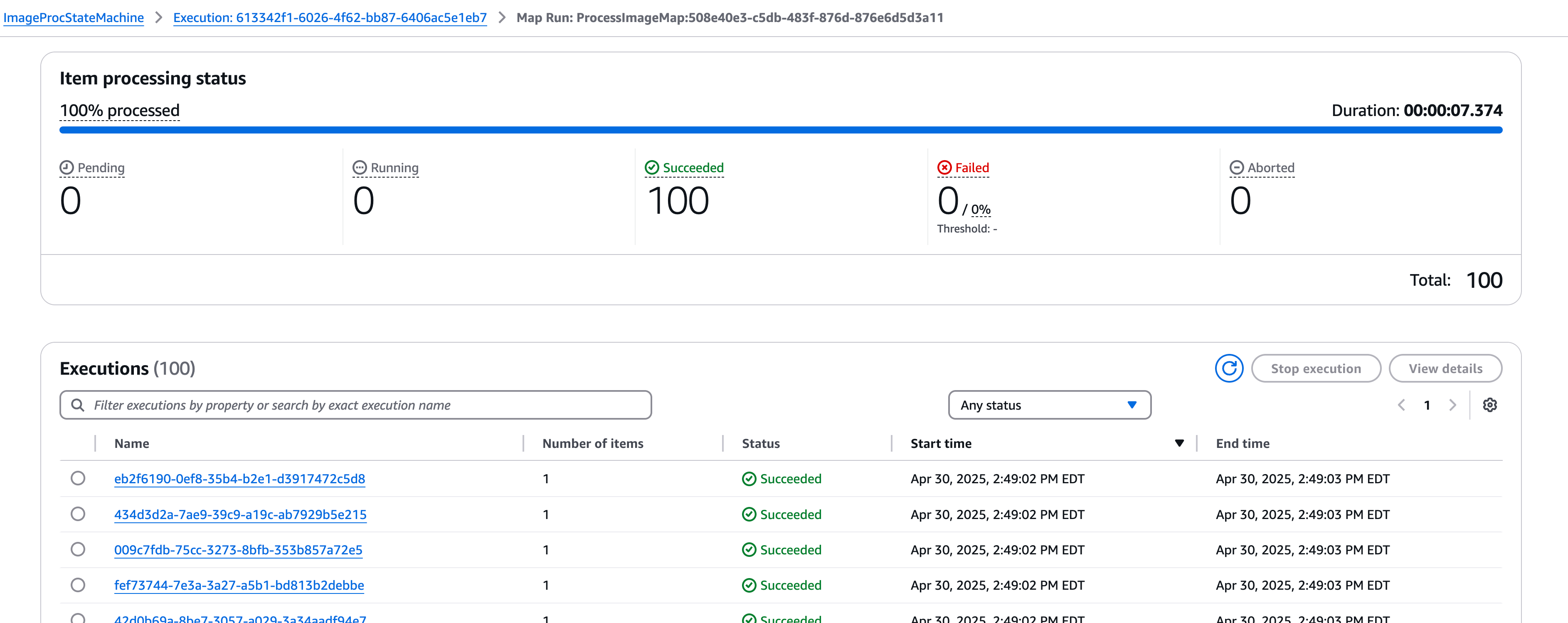The image size is (1568, 623).
Task: Click the Refresh executions icon
Action: coord(1229,368)
